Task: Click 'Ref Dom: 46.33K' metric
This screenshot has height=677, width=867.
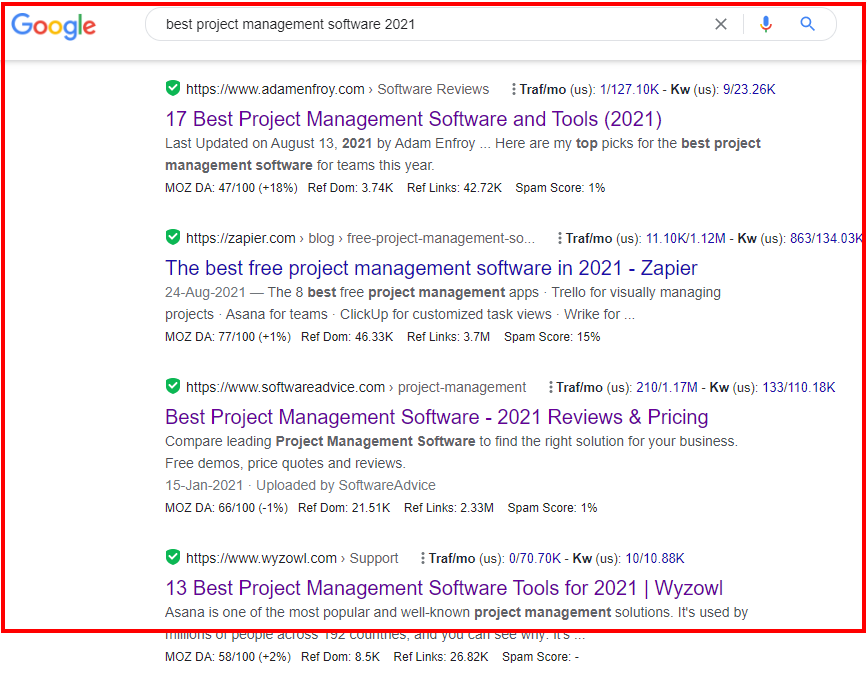Action: click(x=347, y=336)
